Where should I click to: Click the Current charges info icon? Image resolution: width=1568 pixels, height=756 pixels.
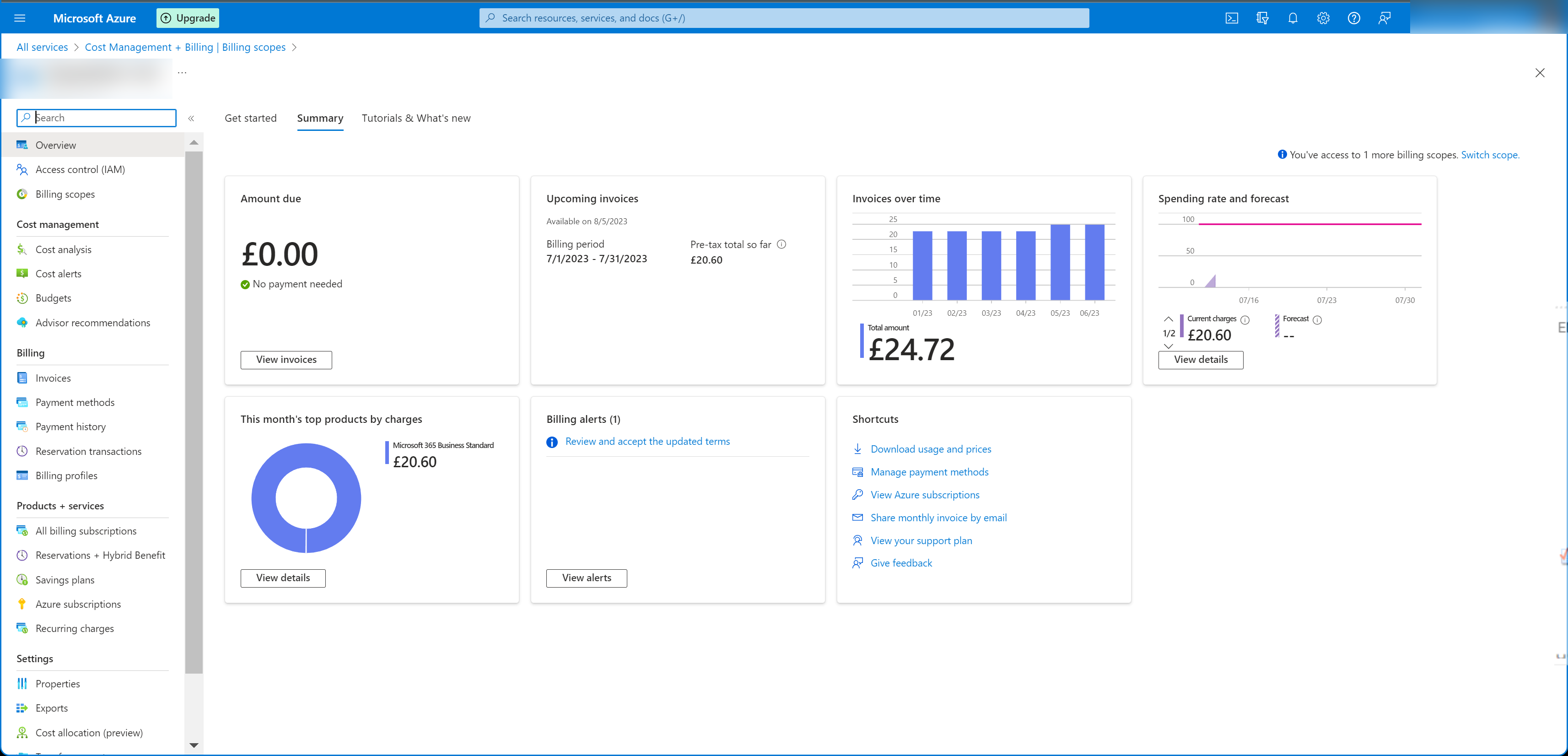pyautogui.click(x=1245, y=319)
